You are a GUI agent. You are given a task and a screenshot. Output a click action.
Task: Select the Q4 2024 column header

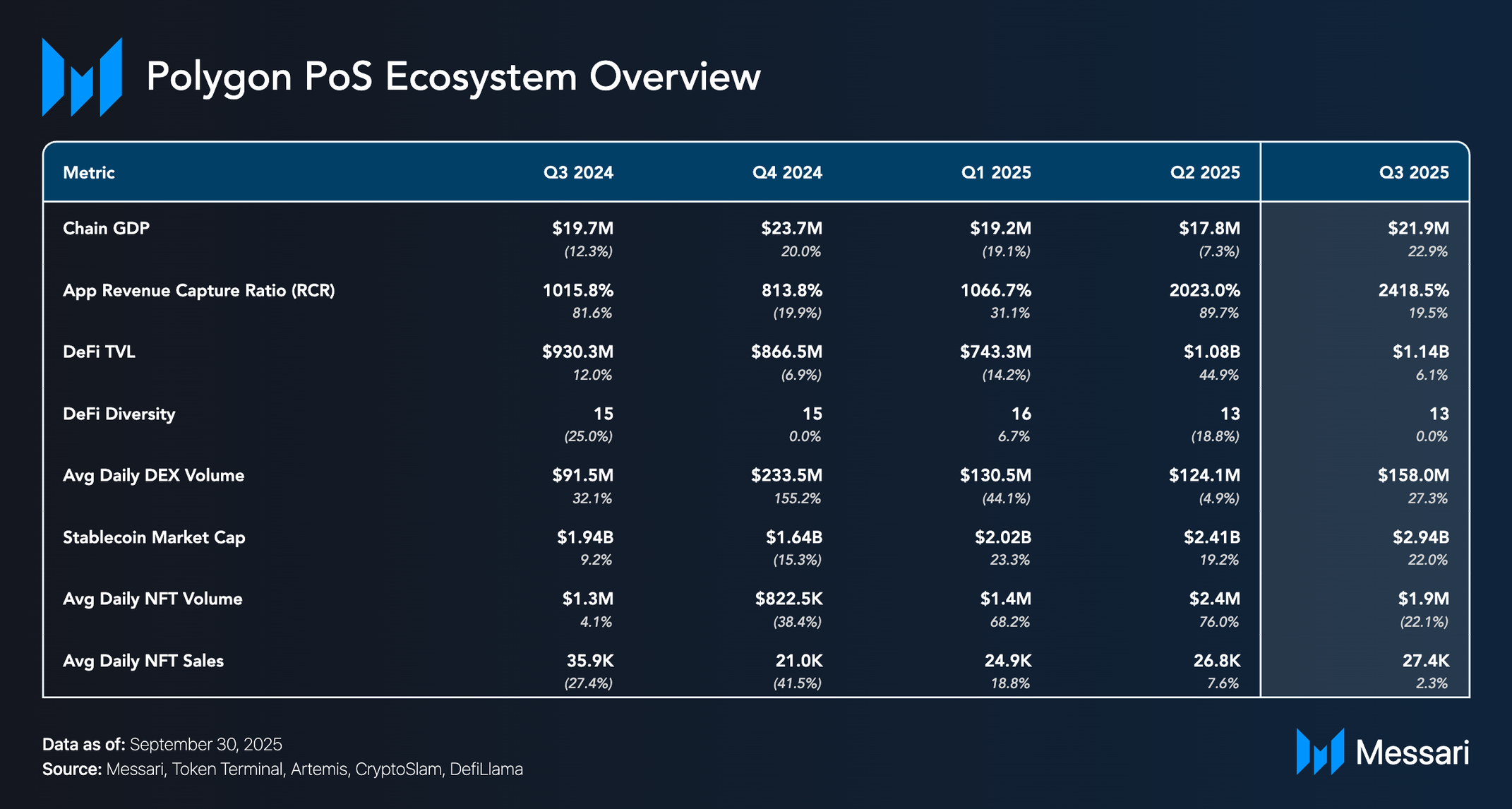tap(787, 173)
